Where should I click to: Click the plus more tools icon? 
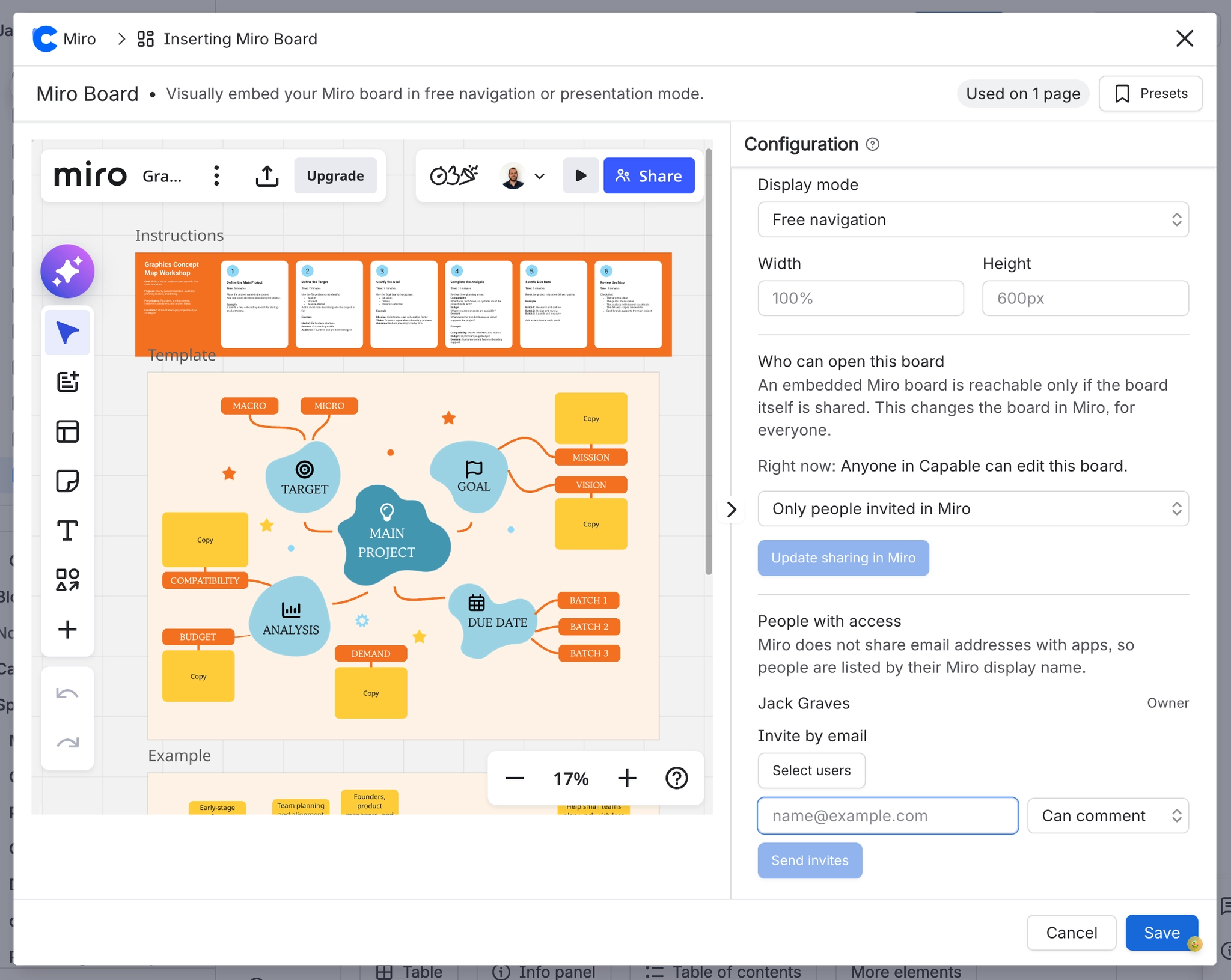(x=67, y=629)
